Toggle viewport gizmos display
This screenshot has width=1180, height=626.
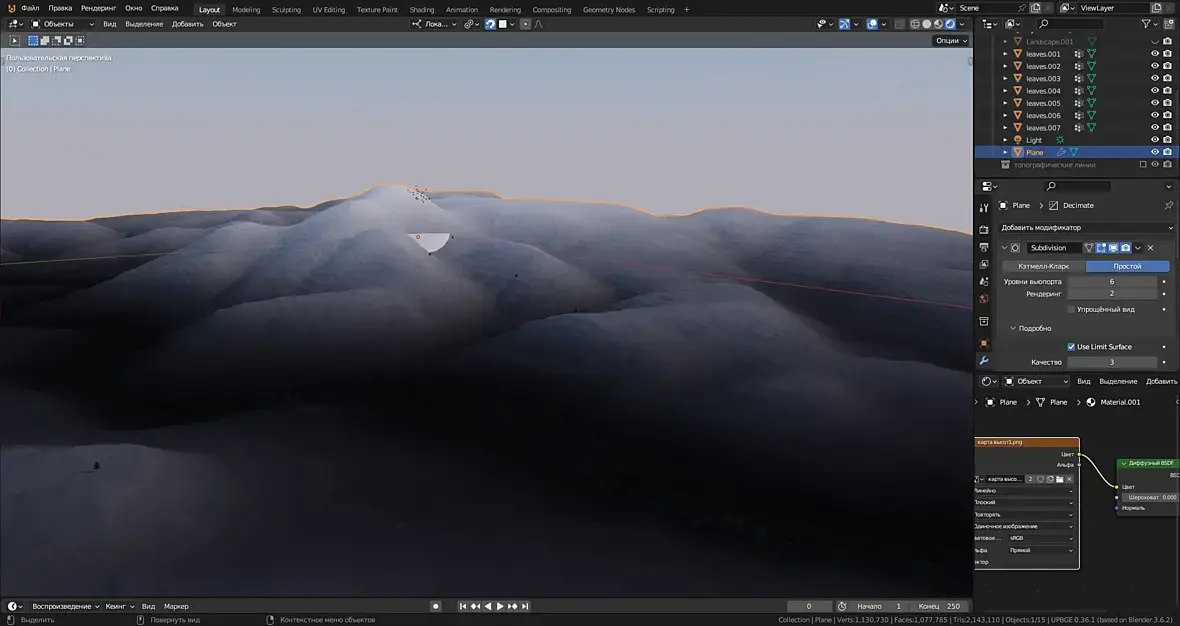click(844, 24)
